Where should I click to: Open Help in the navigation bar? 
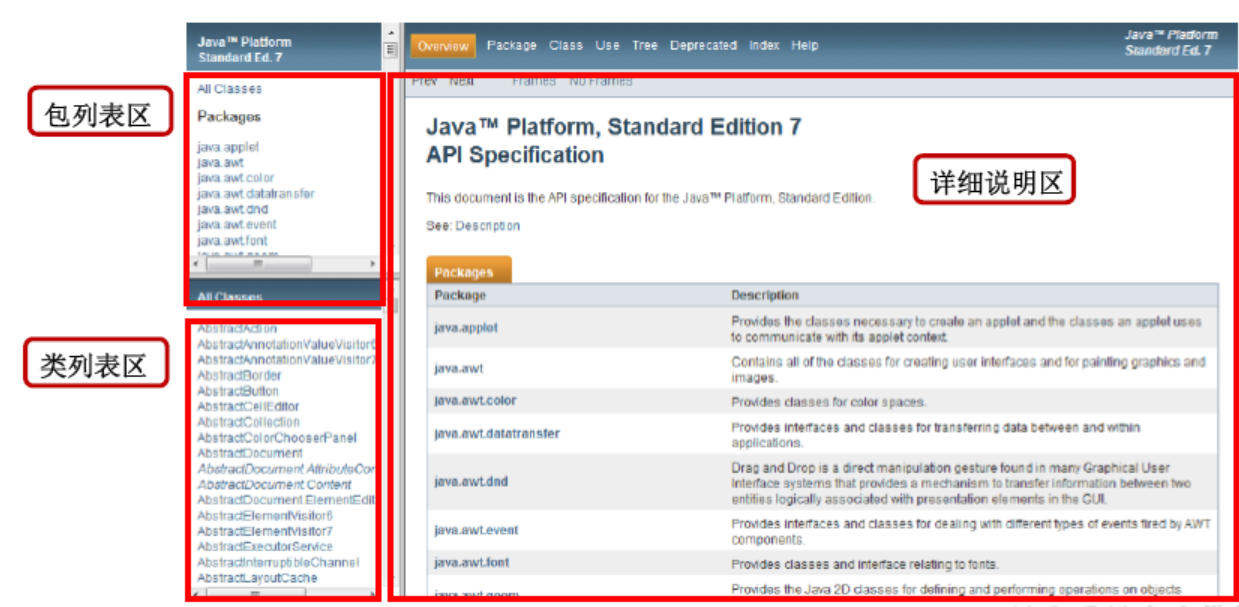click(x=804, y=45)
